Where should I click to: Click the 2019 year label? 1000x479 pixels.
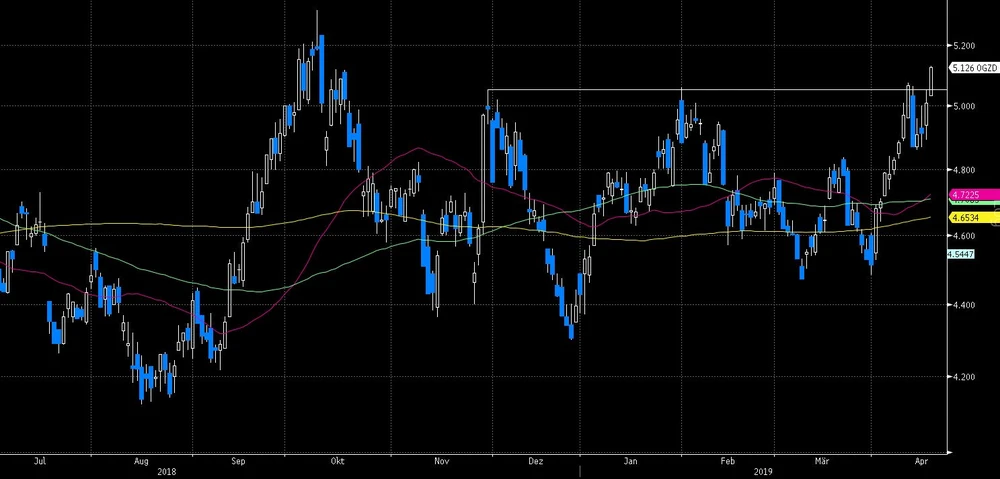coord(764,472)
